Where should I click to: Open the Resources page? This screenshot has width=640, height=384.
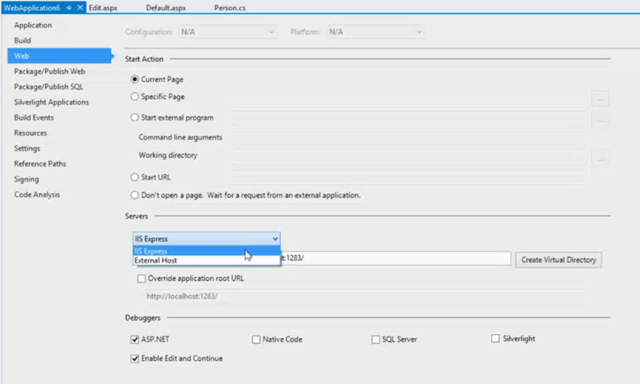pos(30,133)
